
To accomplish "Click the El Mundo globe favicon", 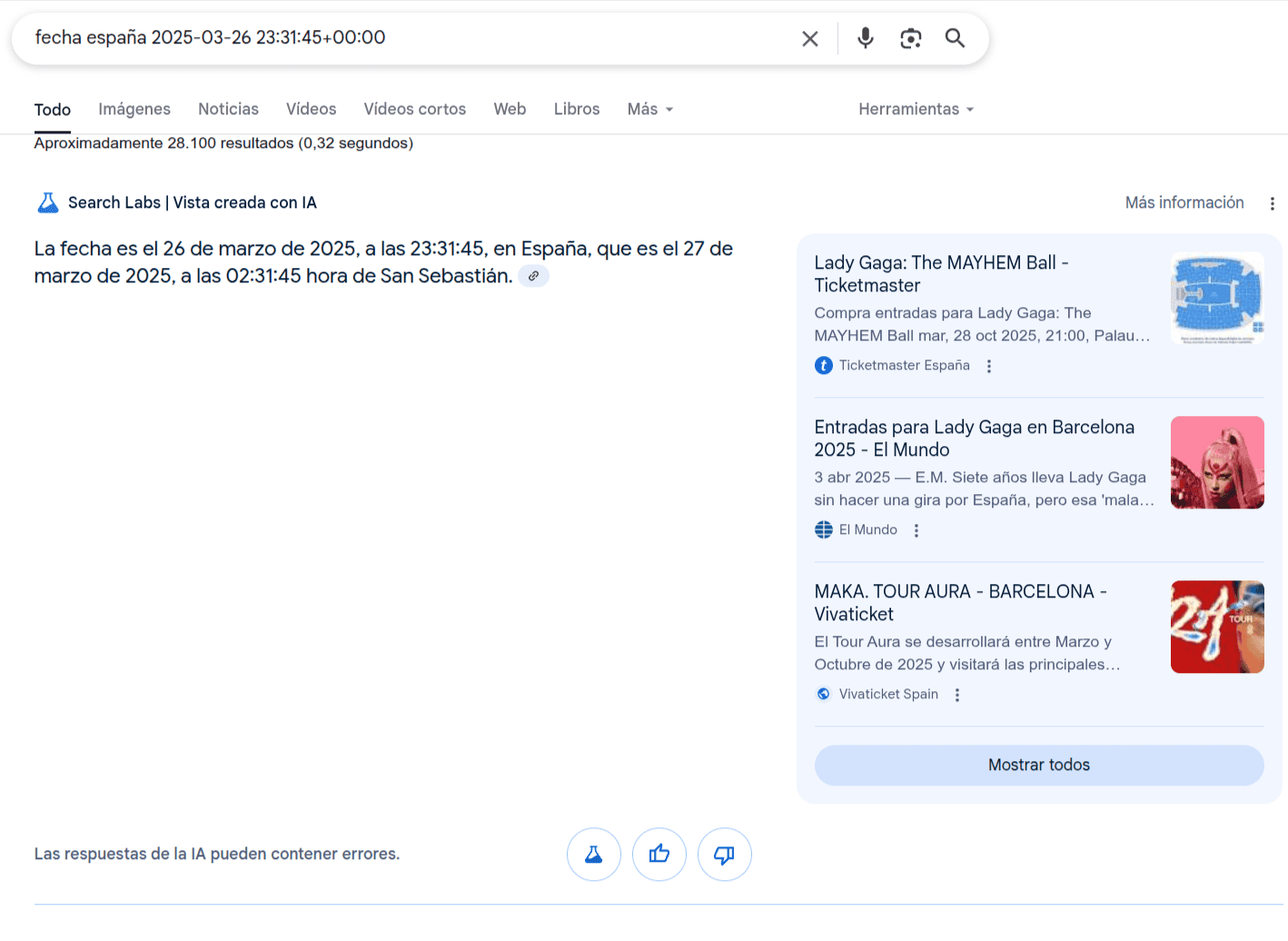I will (x=824, y=530).
